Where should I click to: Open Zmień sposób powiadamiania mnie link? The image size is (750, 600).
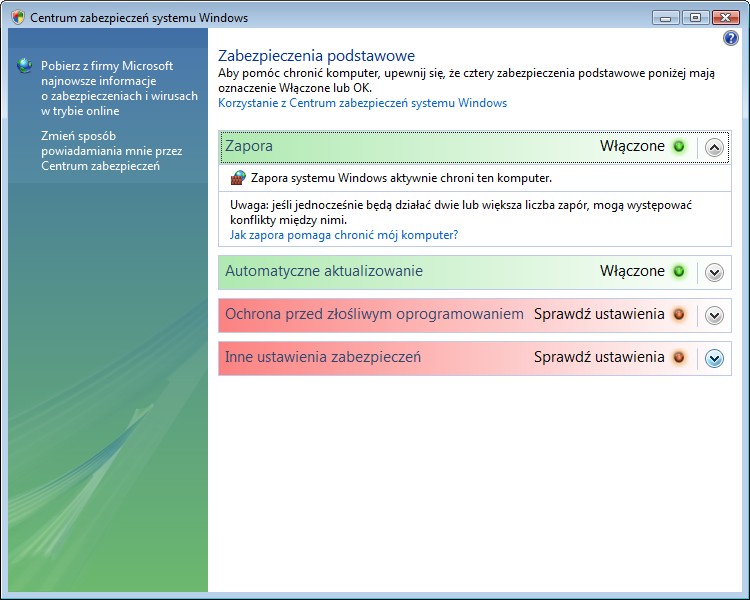point(111,151)
